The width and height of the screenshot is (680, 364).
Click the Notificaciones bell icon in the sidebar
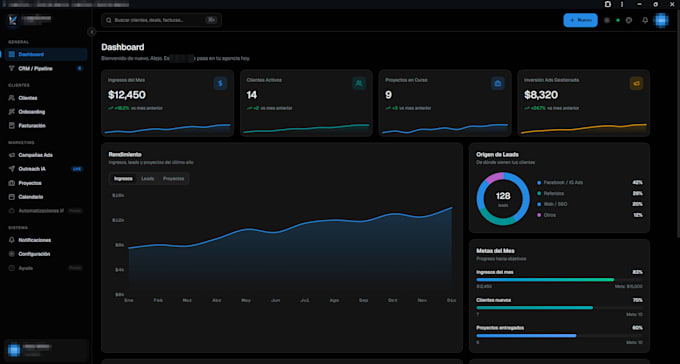[x=12, y=240]
